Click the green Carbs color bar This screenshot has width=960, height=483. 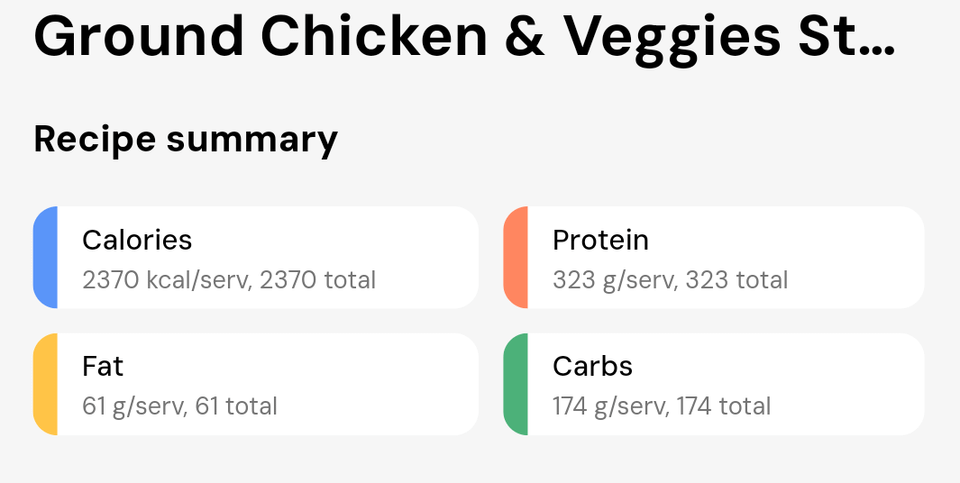point(515,384)
